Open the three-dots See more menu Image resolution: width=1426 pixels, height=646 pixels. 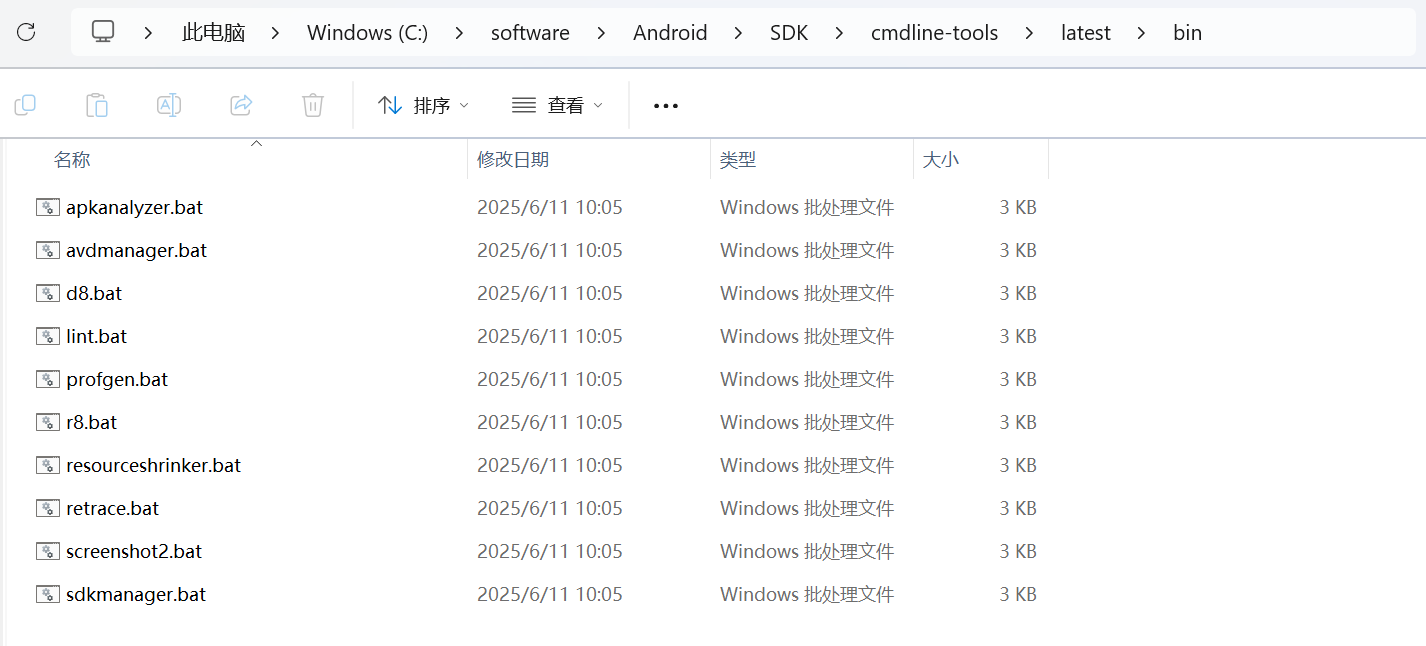click(x=666, y=106)
